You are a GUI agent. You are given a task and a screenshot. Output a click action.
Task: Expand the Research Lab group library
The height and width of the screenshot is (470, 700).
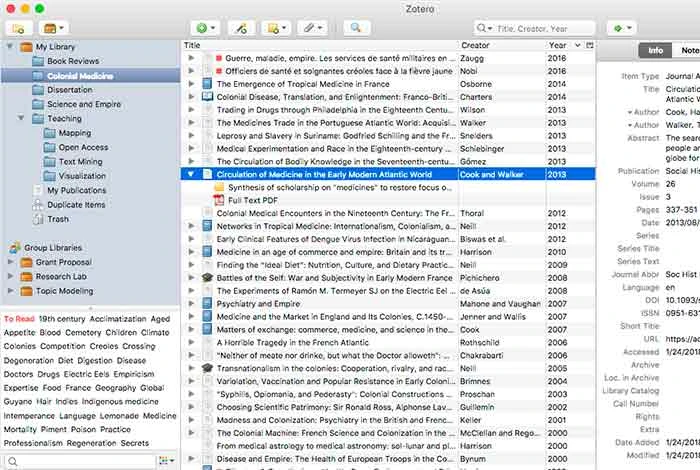(10, 276)
